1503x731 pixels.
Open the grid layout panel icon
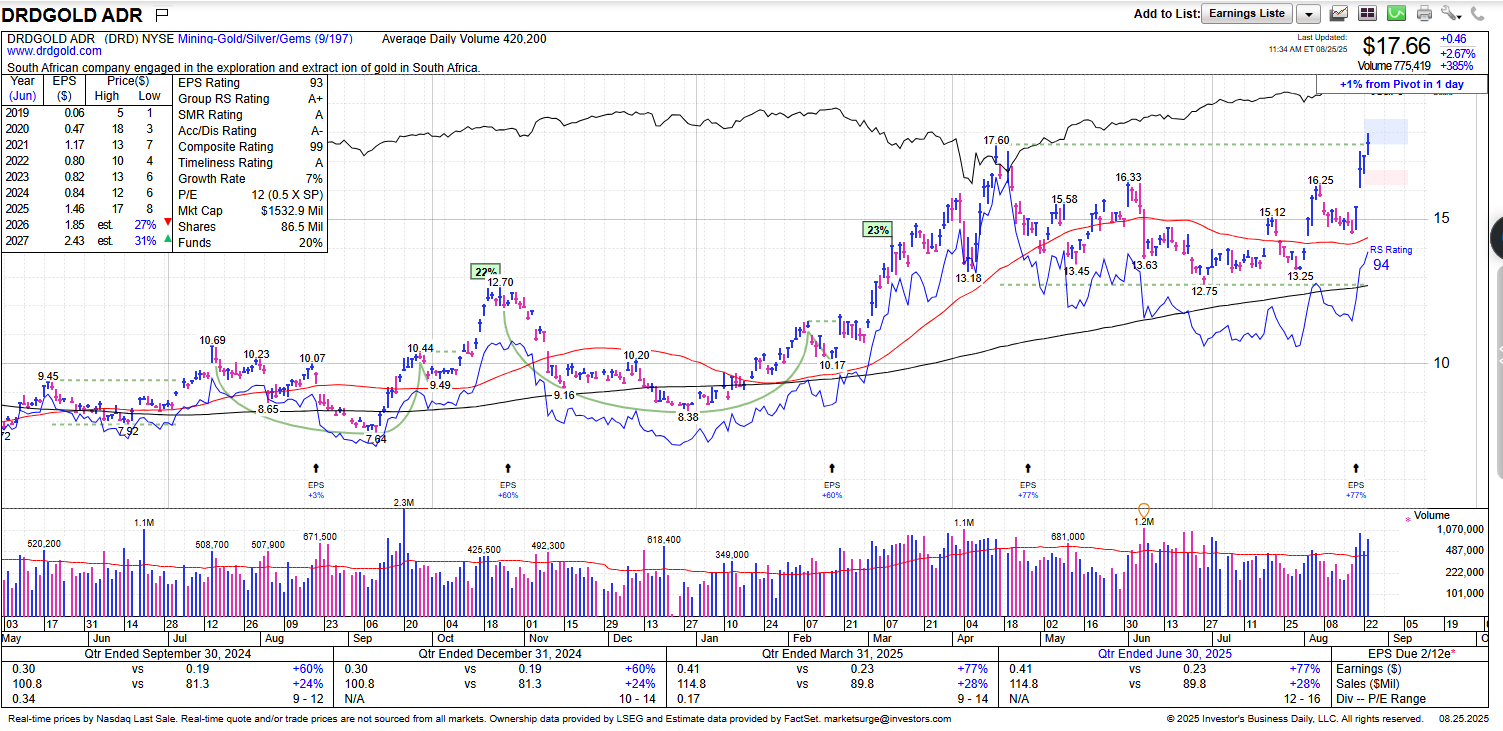pyautogui.click(x=1367, y=14)
